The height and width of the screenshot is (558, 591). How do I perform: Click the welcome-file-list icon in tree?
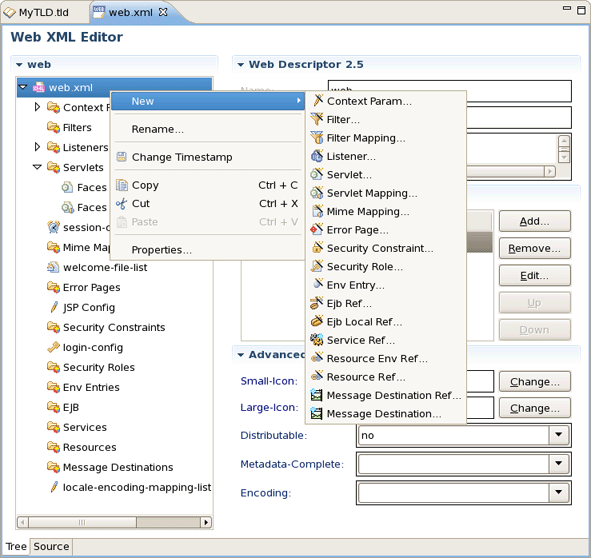tap(53, 267)
